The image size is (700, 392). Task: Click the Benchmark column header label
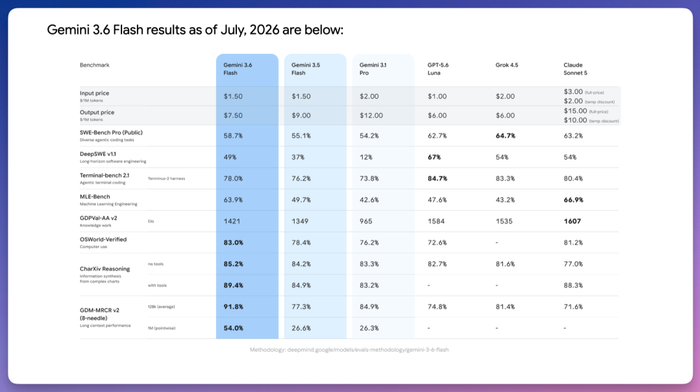(94, 65)
